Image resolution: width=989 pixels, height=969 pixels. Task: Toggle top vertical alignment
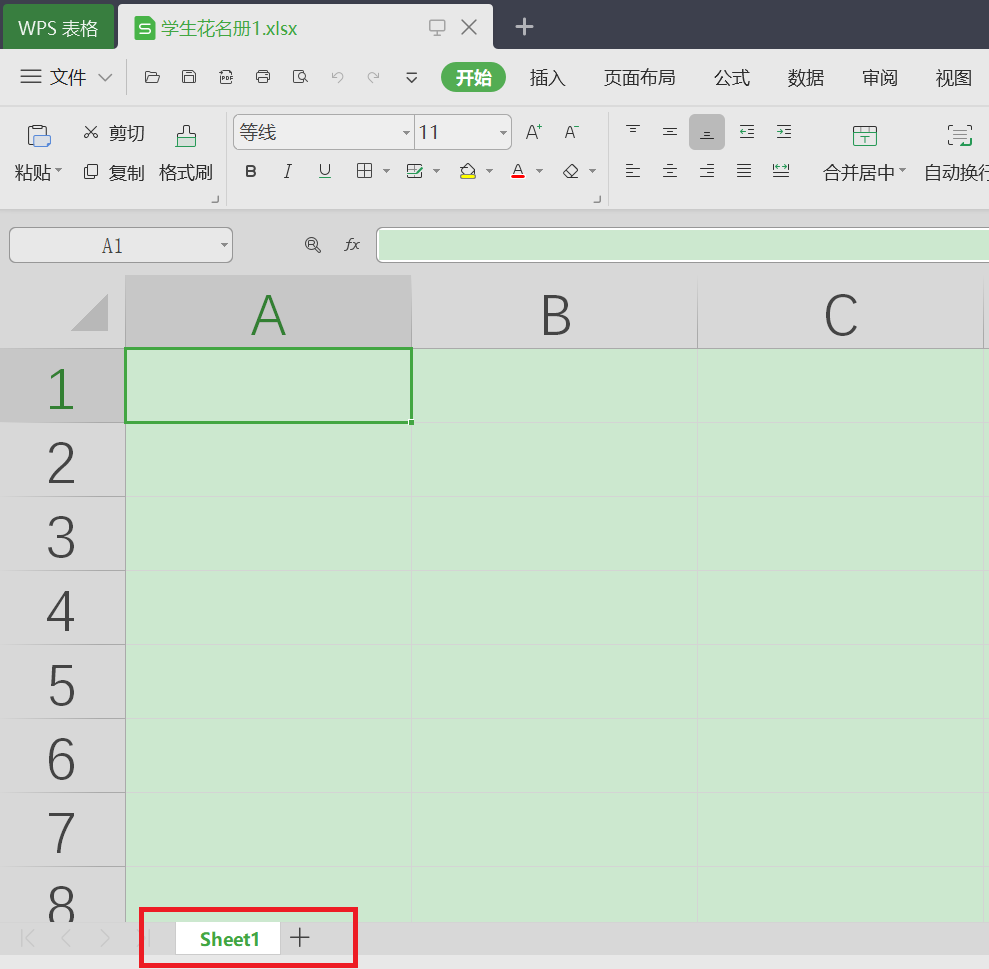click(x=633, y=131)
